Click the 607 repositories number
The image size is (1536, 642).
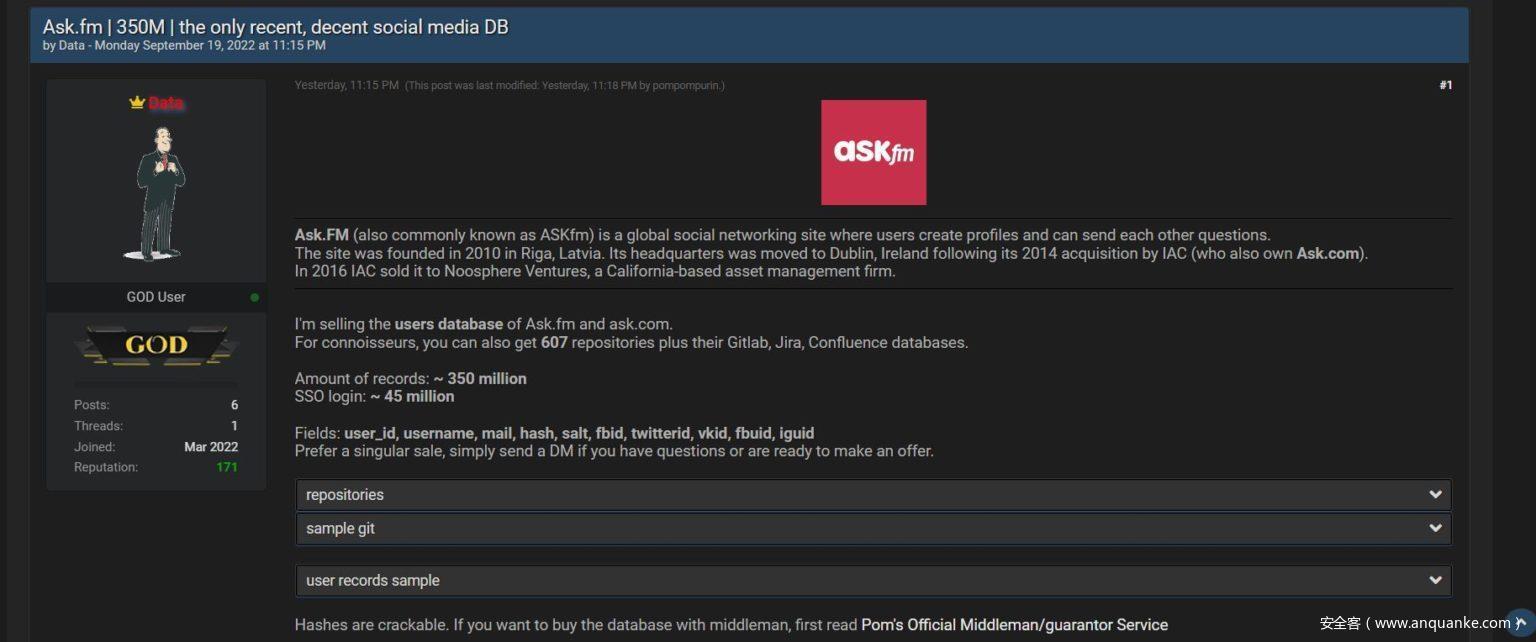[554, 343]
